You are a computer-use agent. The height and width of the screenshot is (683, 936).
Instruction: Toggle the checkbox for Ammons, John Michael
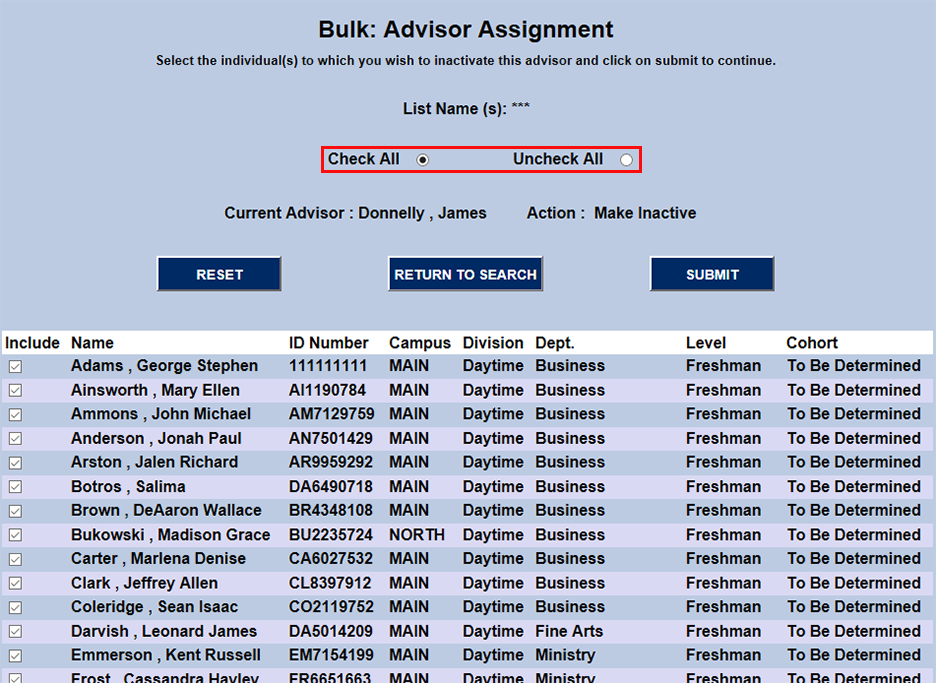(14, 414)
